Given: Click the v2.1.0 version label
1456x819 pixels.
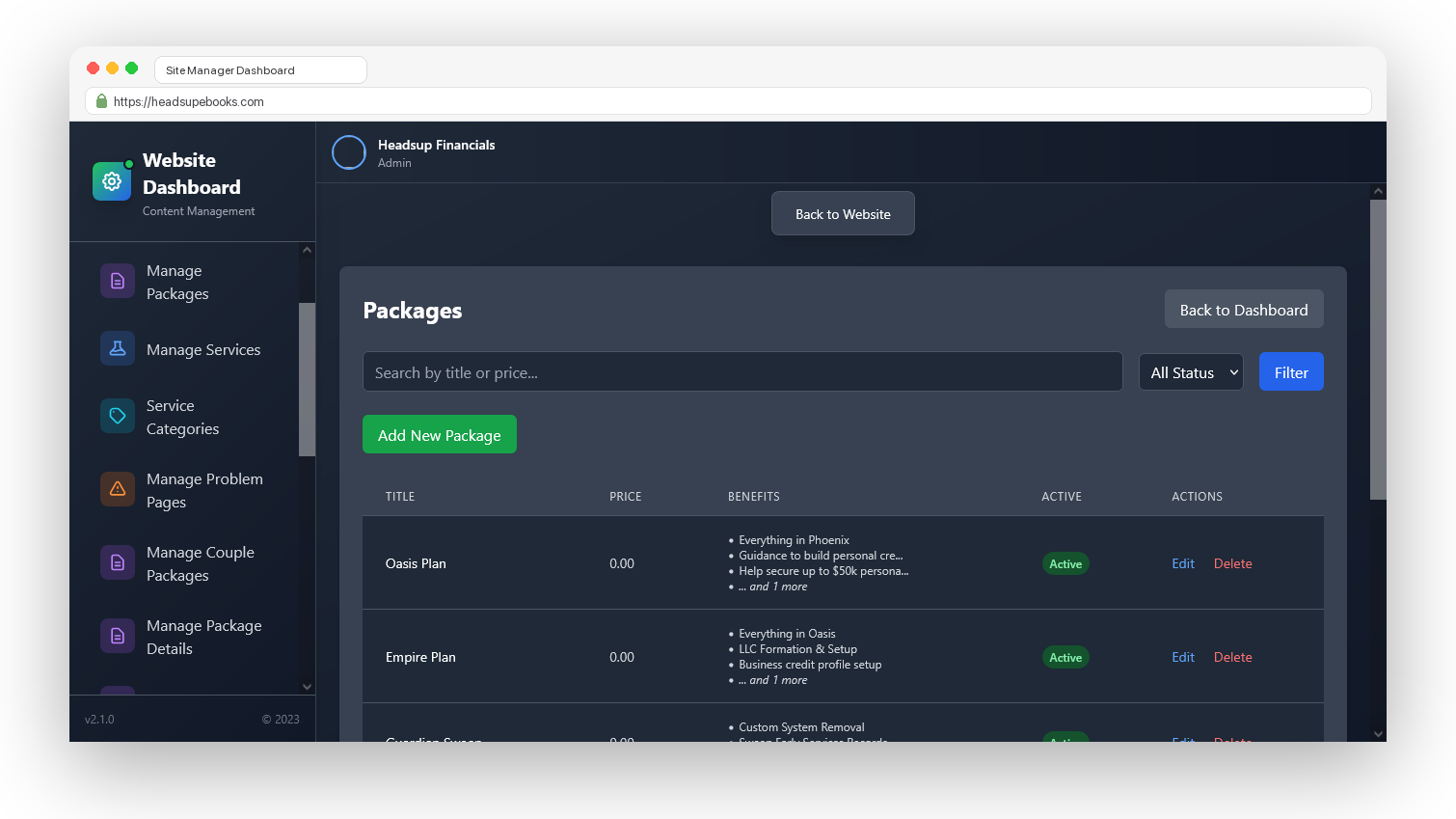Looking at the screenshot, I should (x=99, y=720).
